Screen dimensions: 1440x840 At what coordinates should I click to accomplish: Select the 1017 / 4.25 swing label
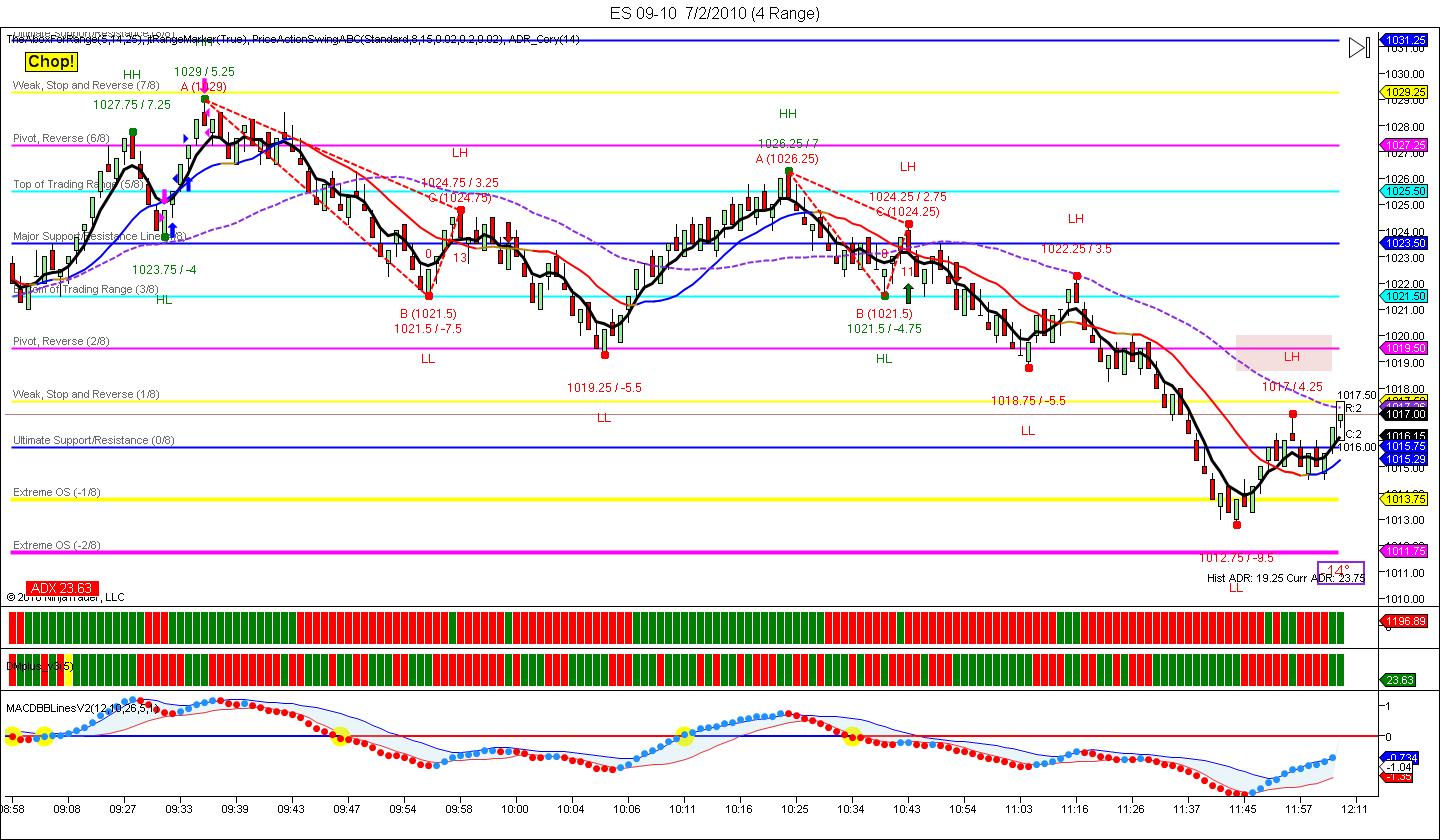tap(1292, 387)
